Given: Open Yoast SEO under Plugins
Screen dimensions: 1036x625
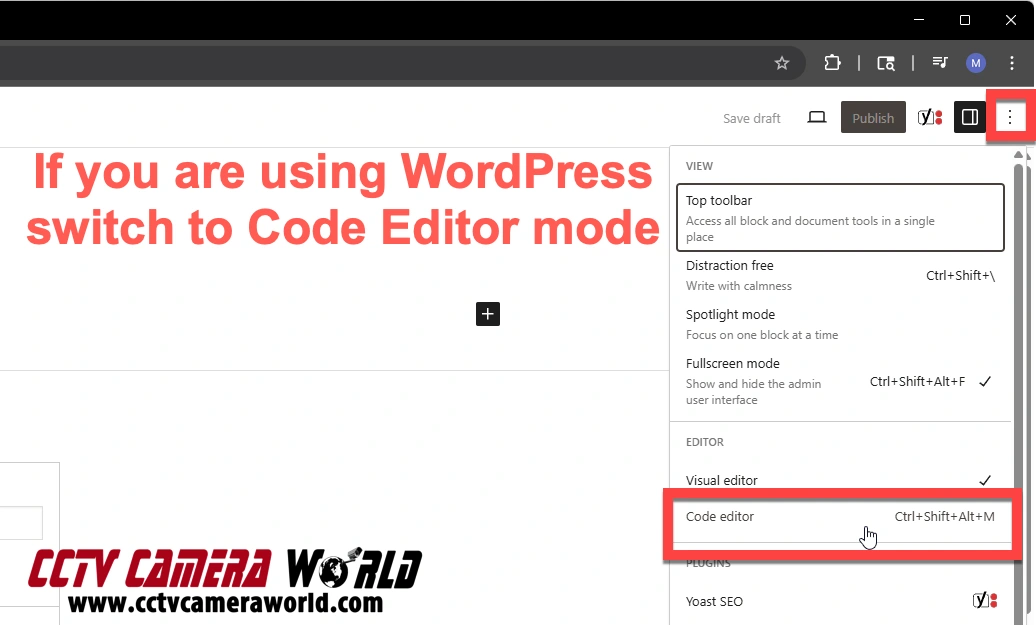Looking at the screenshot, I should tap(838, 601).
